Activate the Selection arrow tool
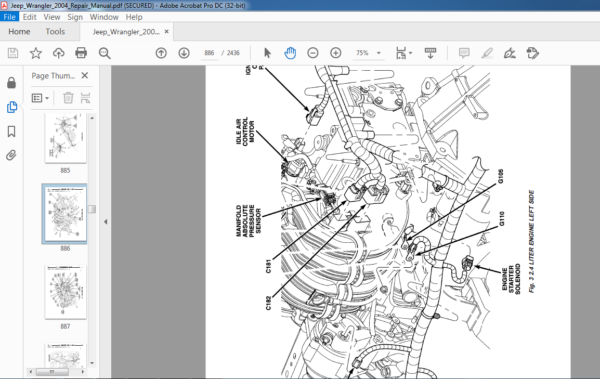This screenshot has width=600, height=379. coord(267,53)
